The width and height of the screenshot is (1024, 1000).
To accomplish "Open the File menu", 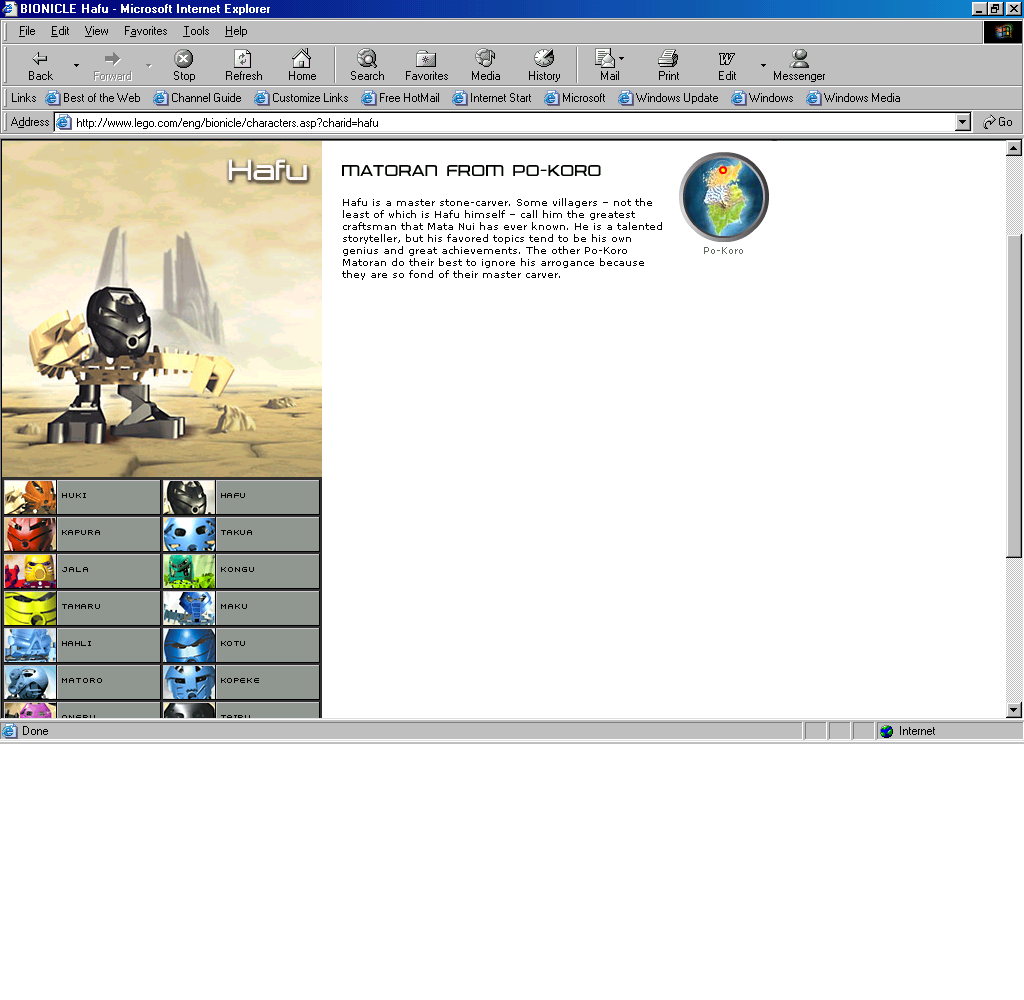I will coord(27,31).
